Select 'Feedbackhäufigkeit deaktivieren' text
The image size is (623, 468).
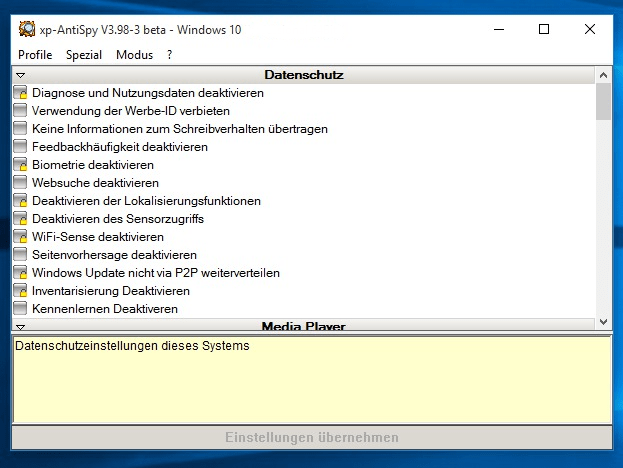click(x=120, y=147)
